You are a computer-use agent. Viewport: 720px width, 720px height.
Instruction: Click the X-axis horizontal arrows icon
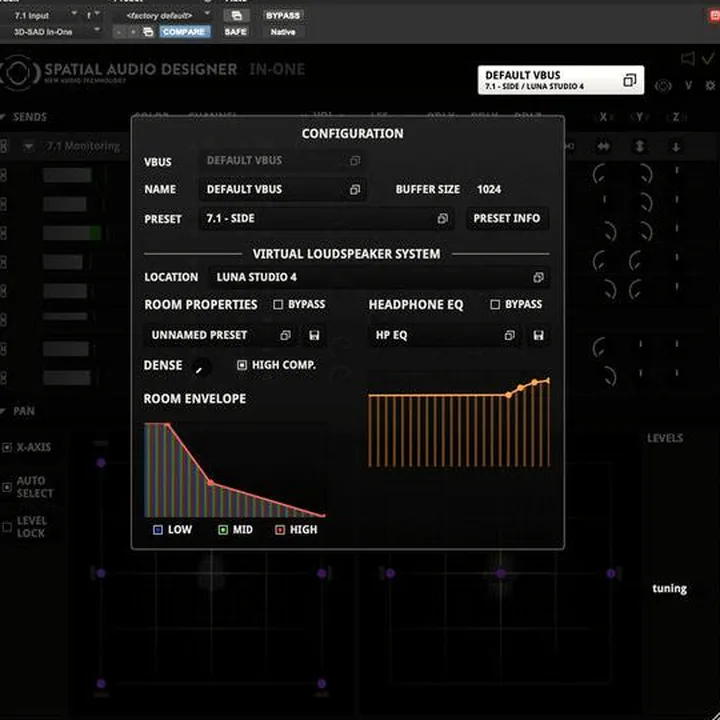tap(603, 146)
